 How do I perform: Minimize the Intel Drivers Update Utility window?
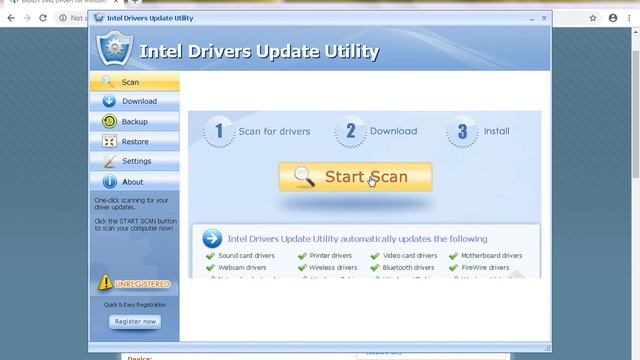coord(531,19)
